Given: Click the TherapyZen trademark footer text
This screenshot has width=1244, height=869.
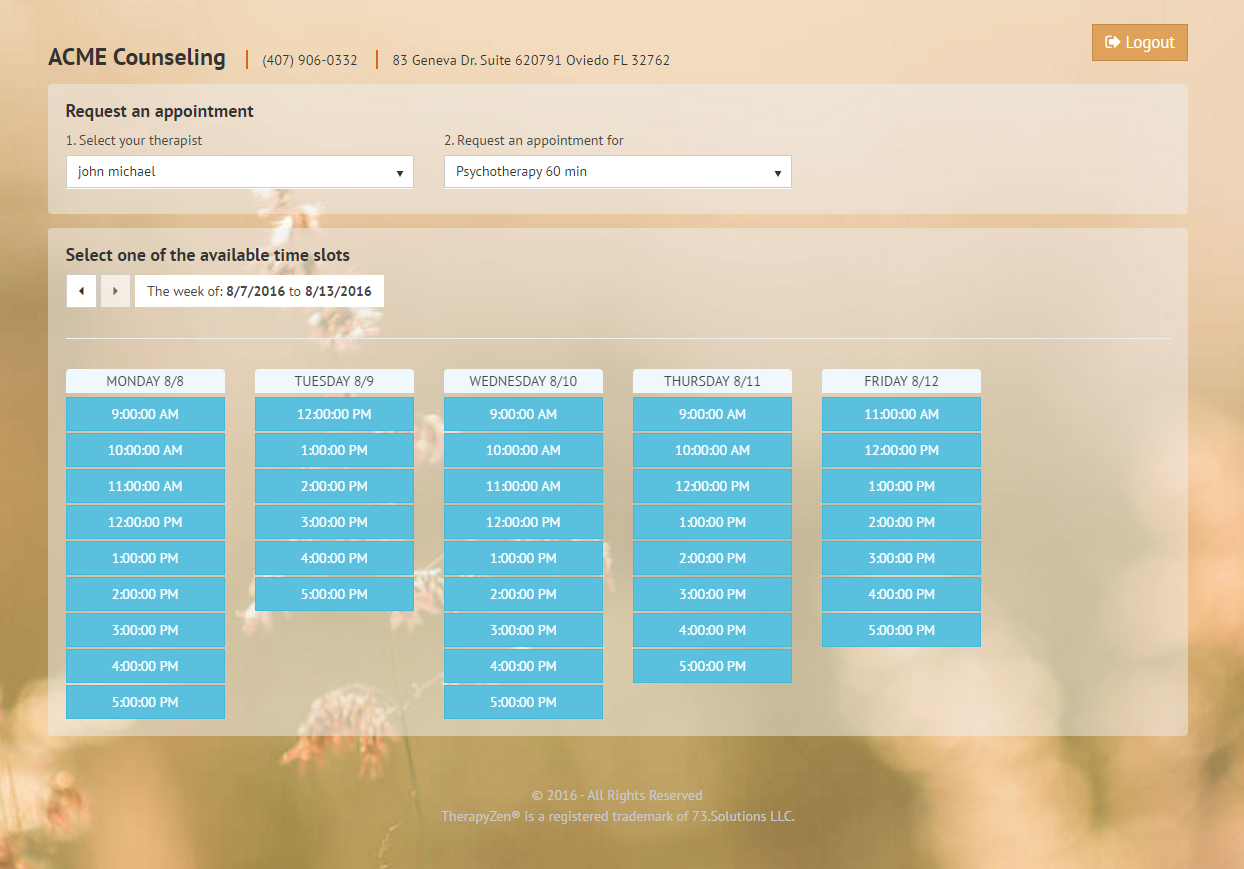Looking at the screenshot, I should point(618,816).
